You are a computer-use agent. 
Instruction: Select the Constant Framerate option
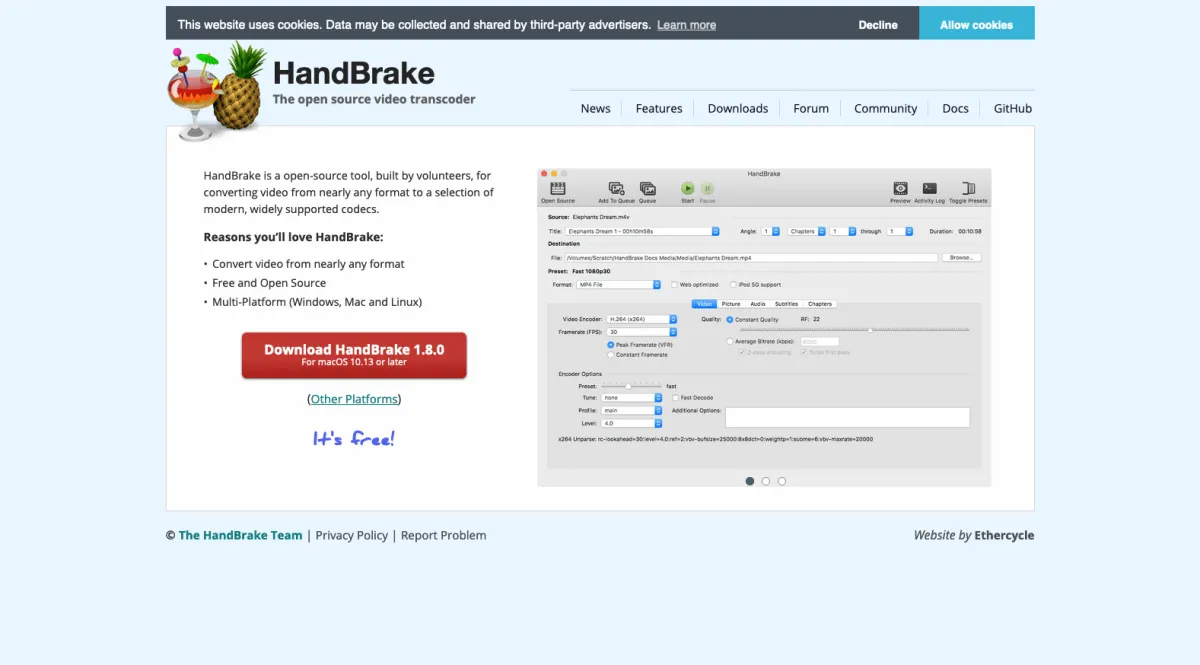coord(611,355)
